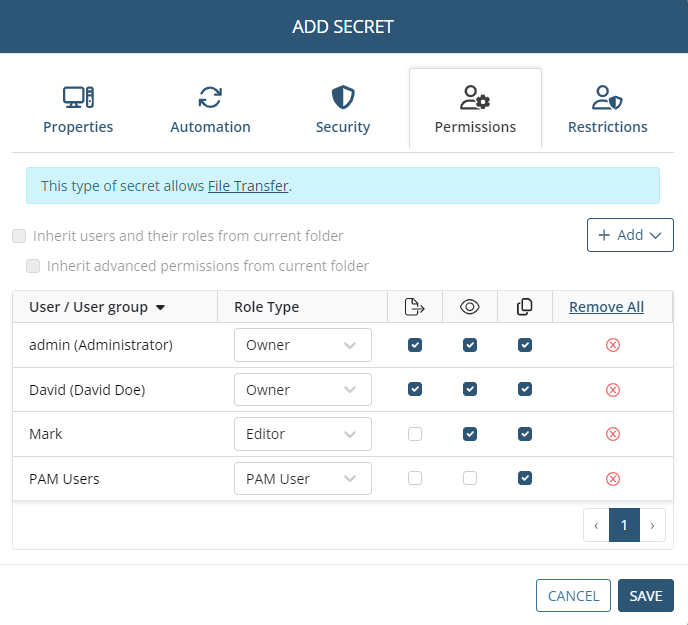The height and width of the screenshot is (625, 688).
Task: Click the remove icon in David's row
Action: 613,390
